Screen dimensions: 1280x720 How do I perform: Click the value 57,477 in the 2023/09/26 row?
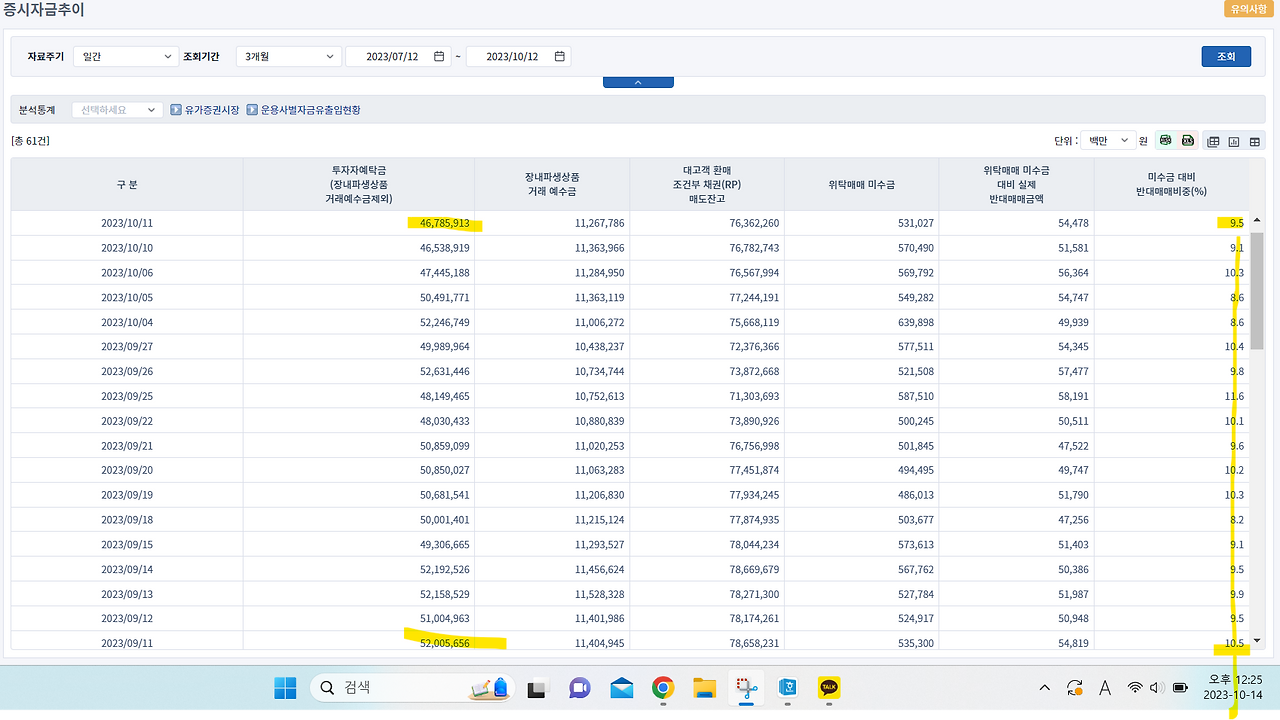point(1073,371)
